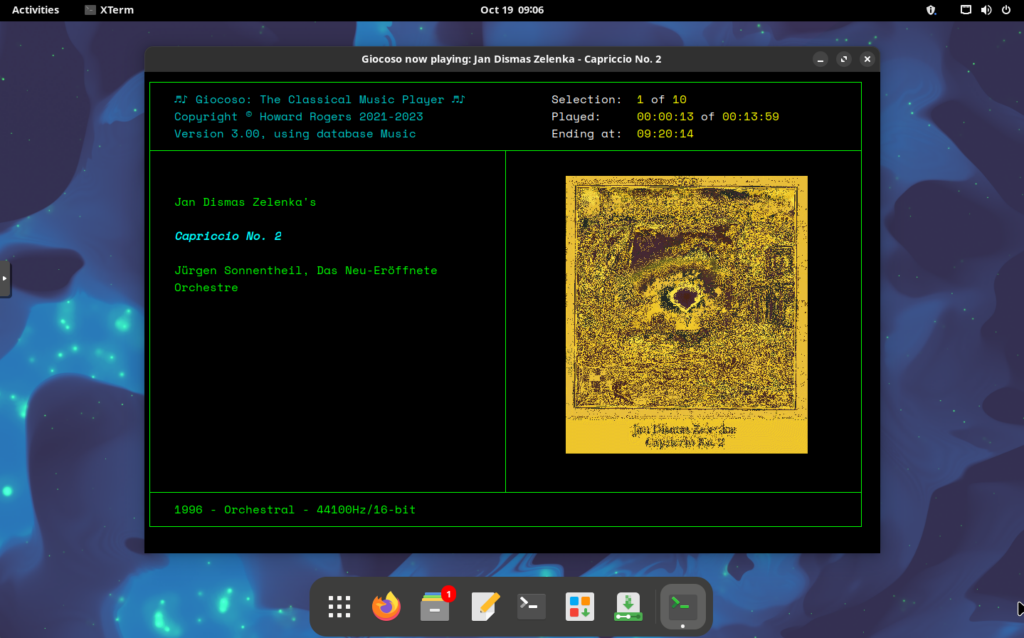This screenshot has height=638, width=1024.
Task: Click the Ending at 09:20:14 time
Action: coord(665,134)
